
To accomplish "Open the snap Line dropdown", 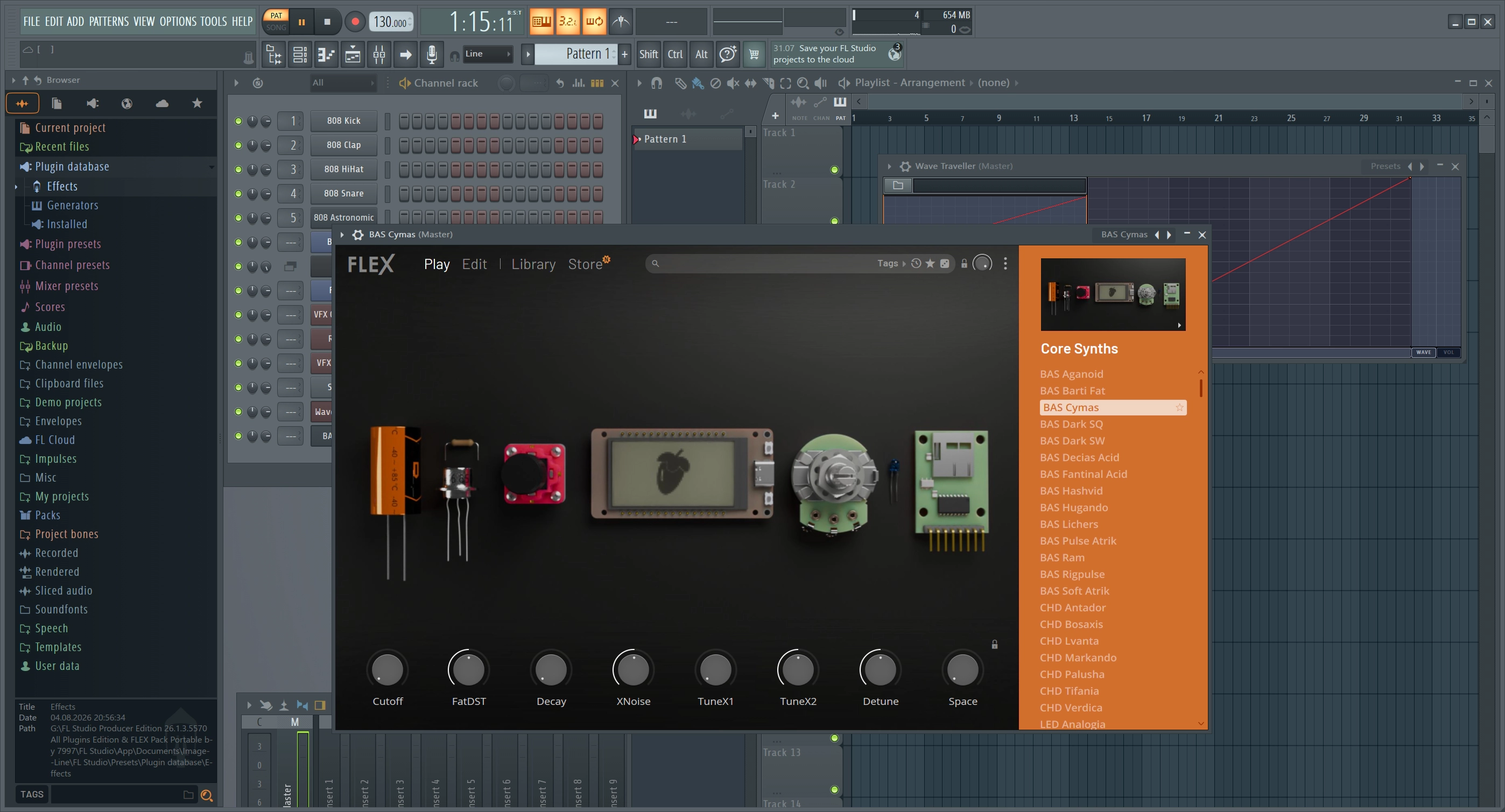I will [x=487, y=54].
